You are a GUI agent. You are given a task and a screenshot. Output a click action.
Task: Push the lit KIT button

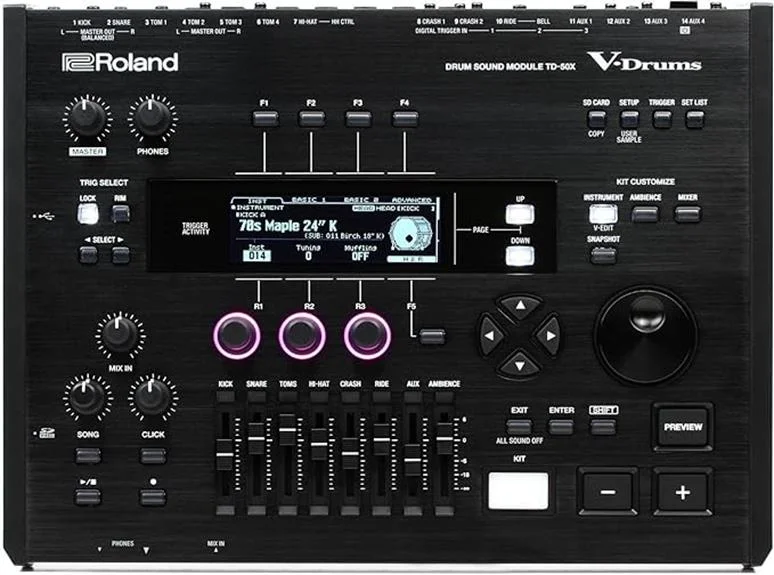point(518,491)
